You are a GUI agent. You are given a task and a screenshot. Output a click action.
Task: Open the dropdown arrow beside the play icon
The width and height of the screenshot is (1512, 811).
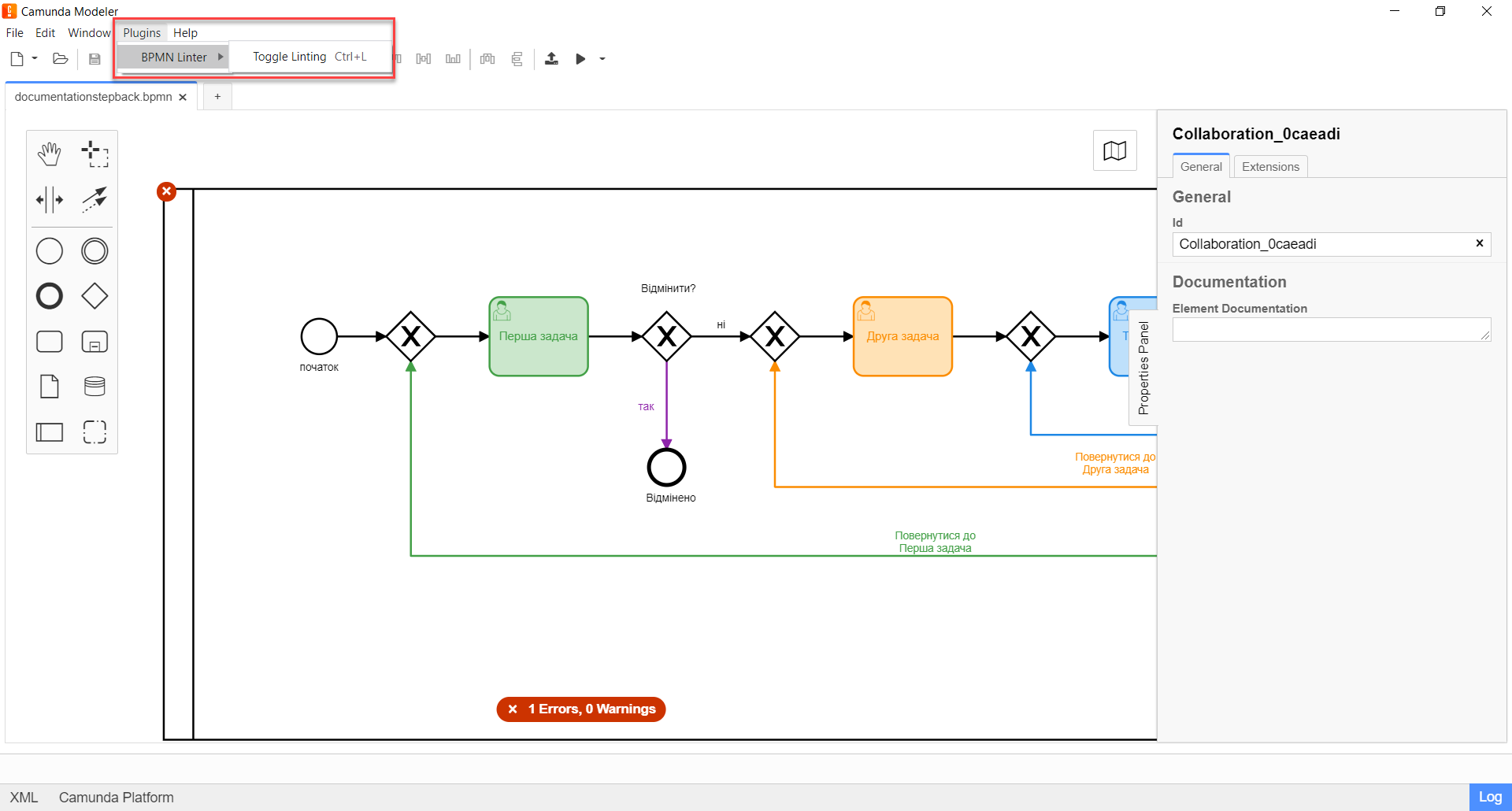coord(602,59)
